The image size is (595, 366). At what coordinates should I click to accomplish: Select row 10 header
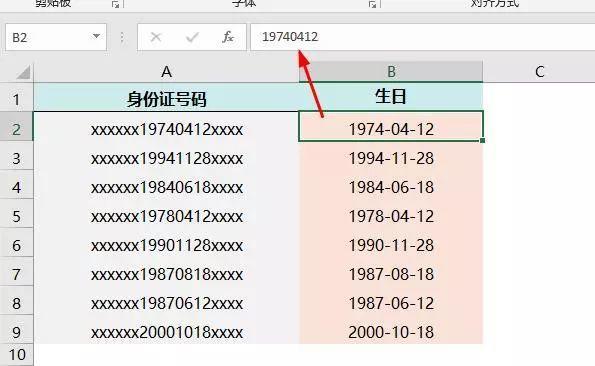point(16,355)
